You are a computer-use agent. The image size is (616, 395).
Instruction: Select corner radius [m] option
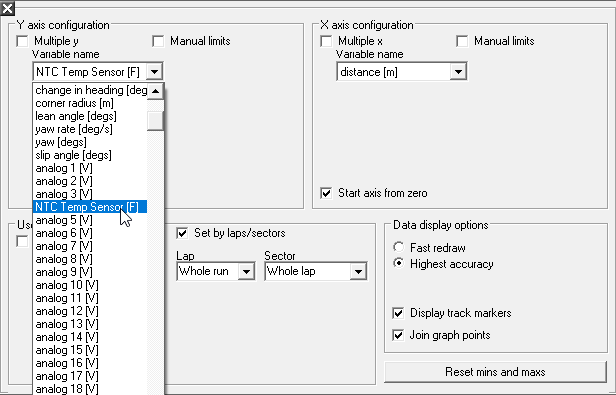tap(90, 103)
